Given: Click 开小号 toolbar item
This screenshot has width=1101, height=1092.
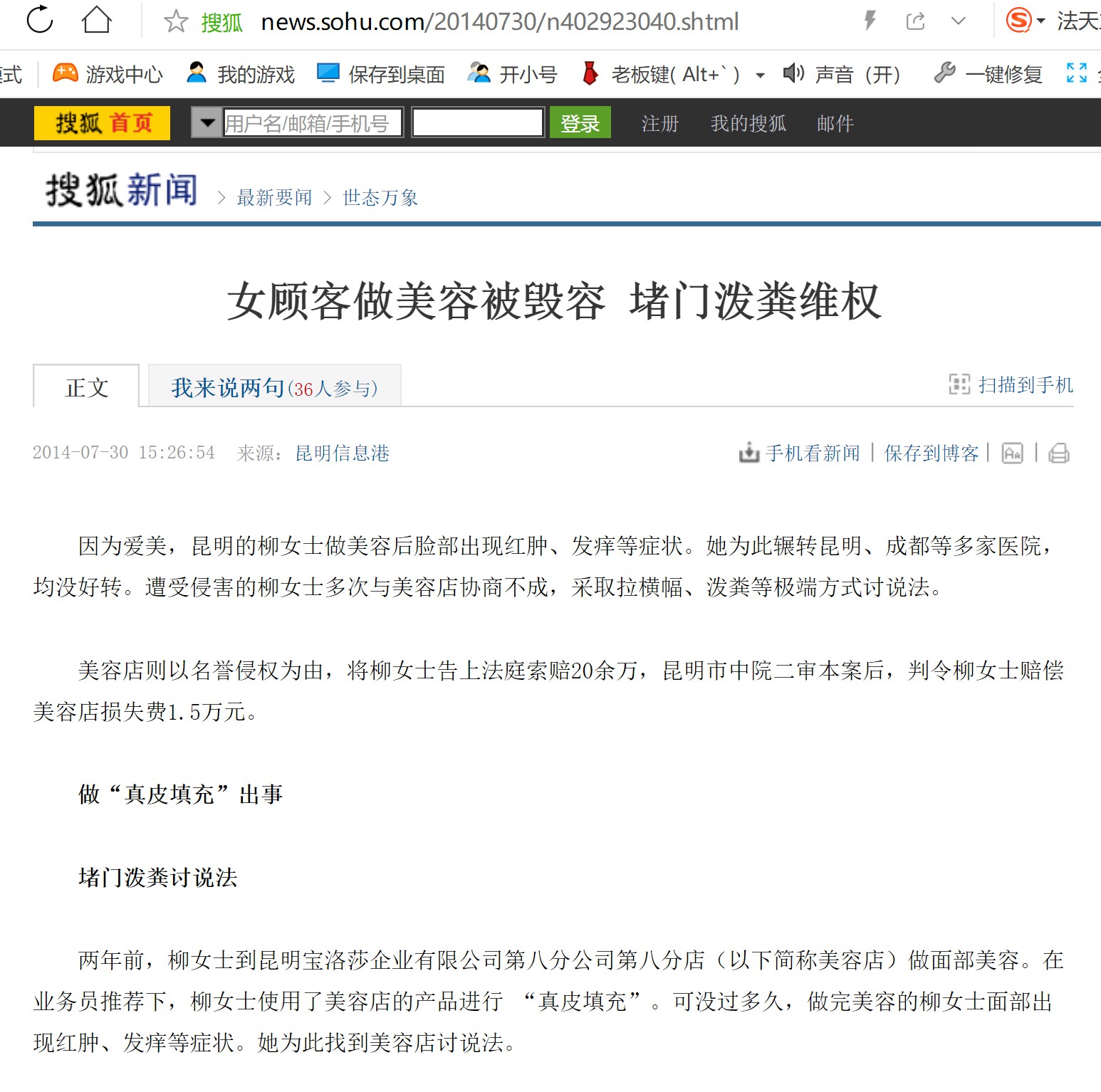Looking at the screenshot, I should [512, 73].
